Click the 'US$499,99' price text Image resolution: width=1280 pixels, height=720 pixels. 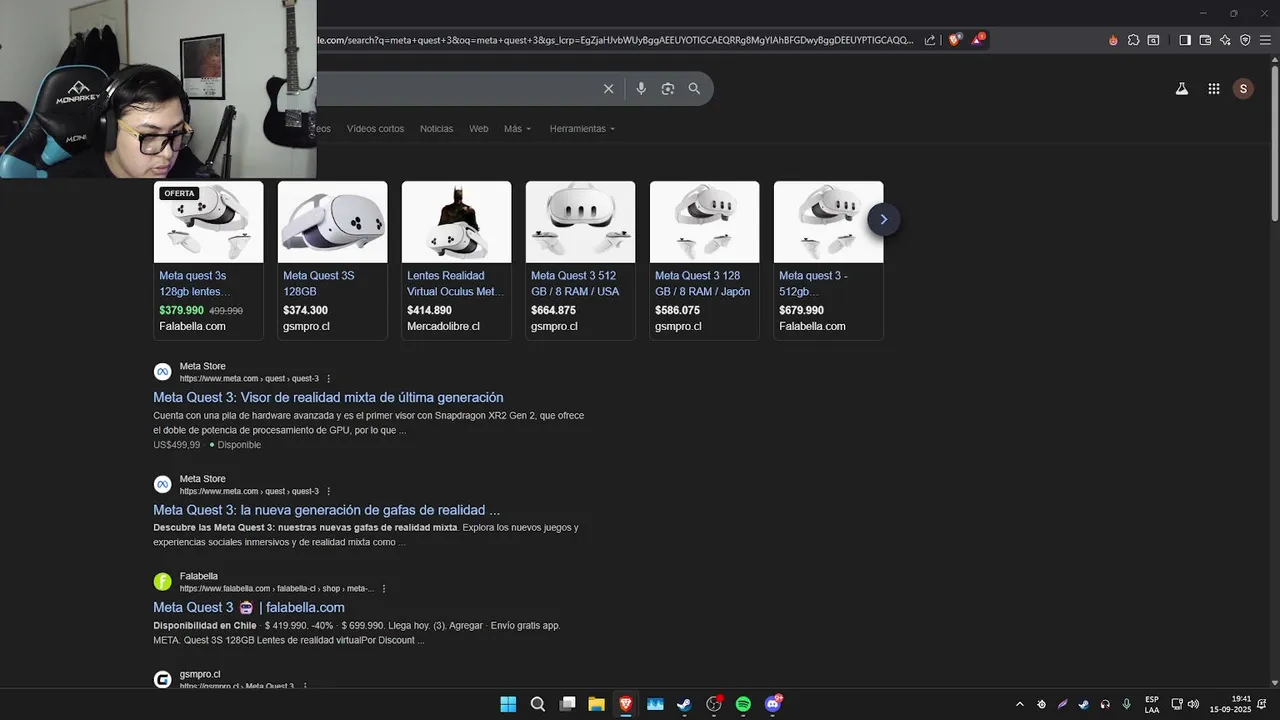tap(177, 445)
